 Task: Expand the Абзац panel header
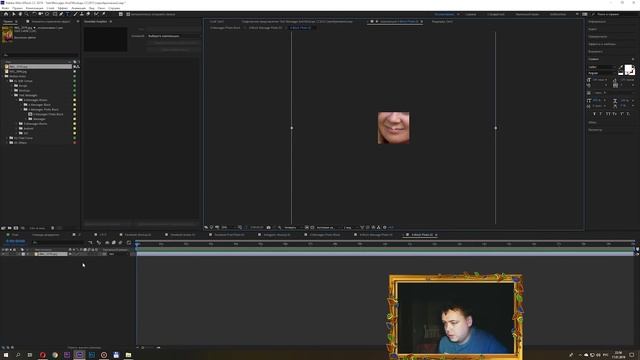593,122
